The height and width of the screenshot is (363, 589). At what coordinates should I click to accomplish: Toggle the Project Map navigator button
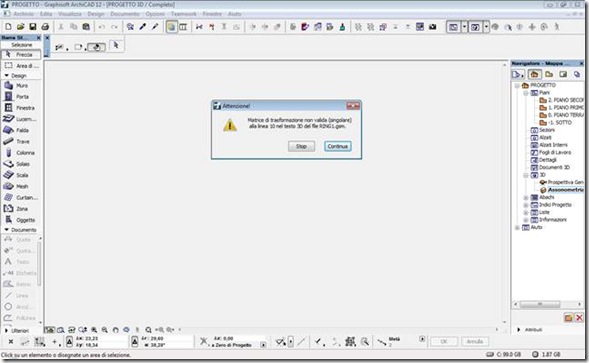coord(534,74)
